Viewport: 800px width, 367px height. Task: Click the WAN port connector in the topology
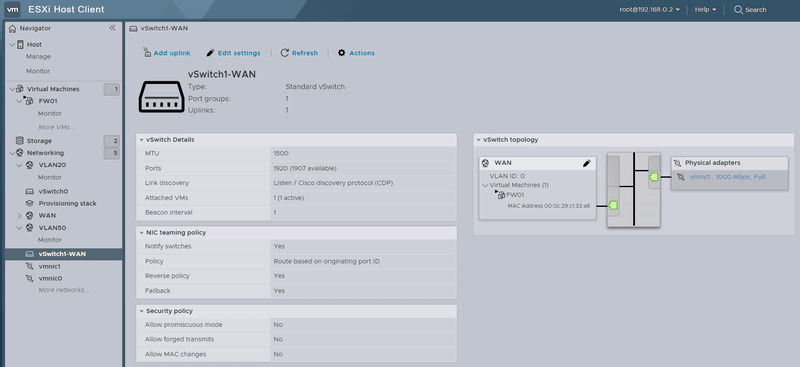click(x=613, y=205)
